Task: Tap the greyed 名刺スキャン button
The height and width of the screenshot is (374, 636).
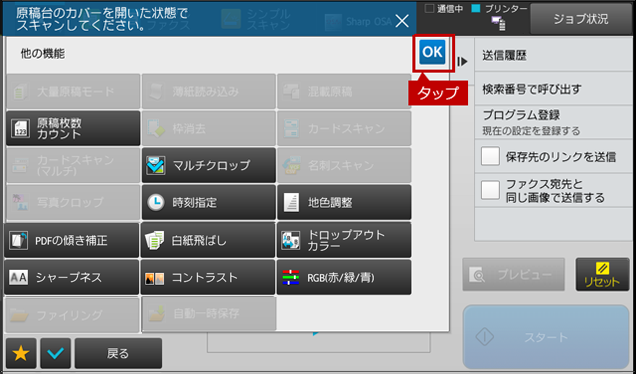Action: tap(344, 165)
